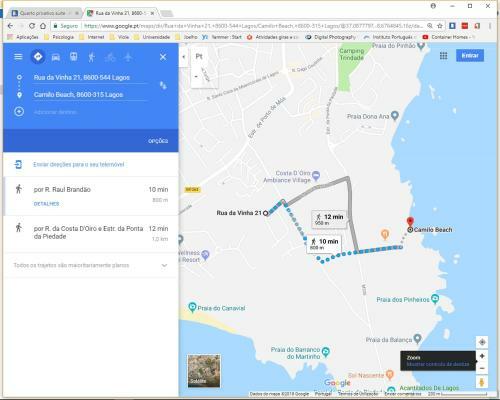Select the driving travel mode icon

click(x=56, y=57)
